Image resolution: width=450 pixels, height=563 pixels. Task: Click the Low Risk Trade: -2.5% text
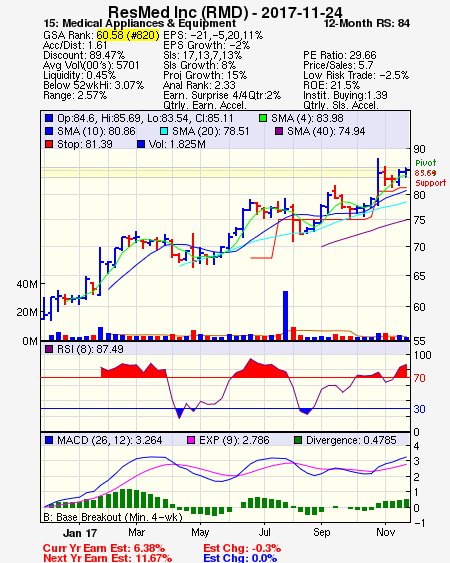pos(356,75)
